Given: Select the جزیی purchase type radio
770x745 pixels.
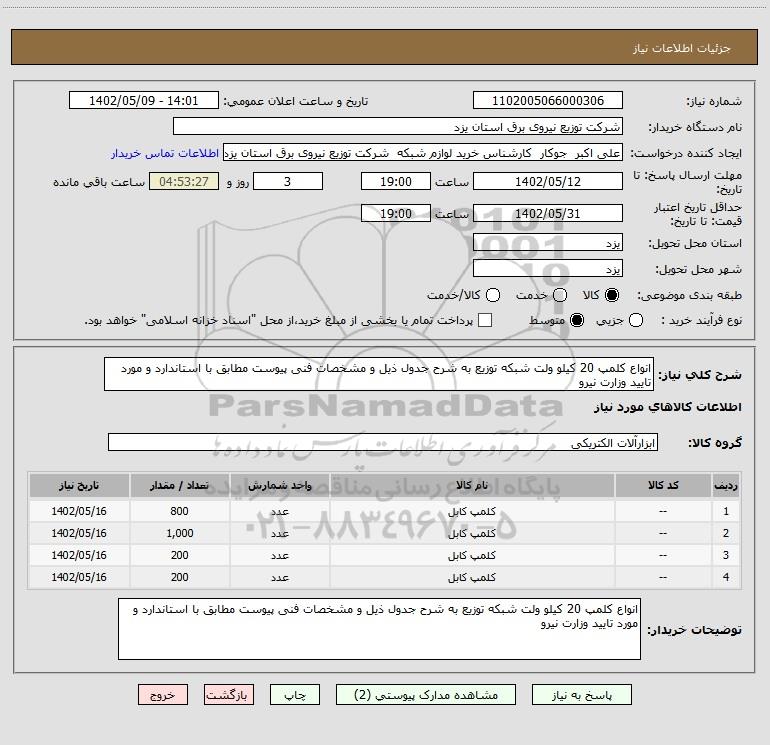Looking at the screenshot, I should 636,320.
